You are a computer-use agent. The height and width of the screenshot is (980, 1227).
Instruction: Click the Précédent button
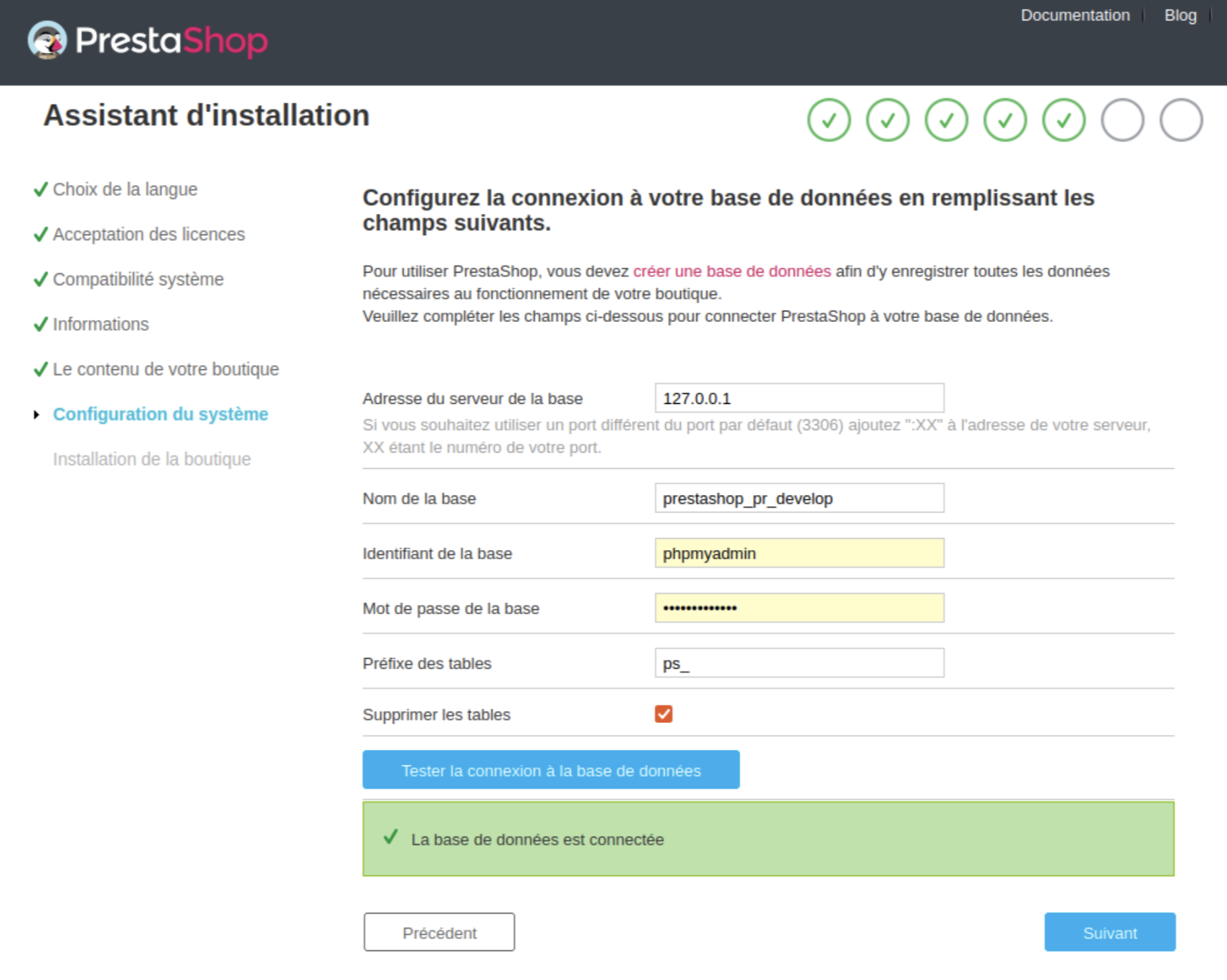(439, 932)
